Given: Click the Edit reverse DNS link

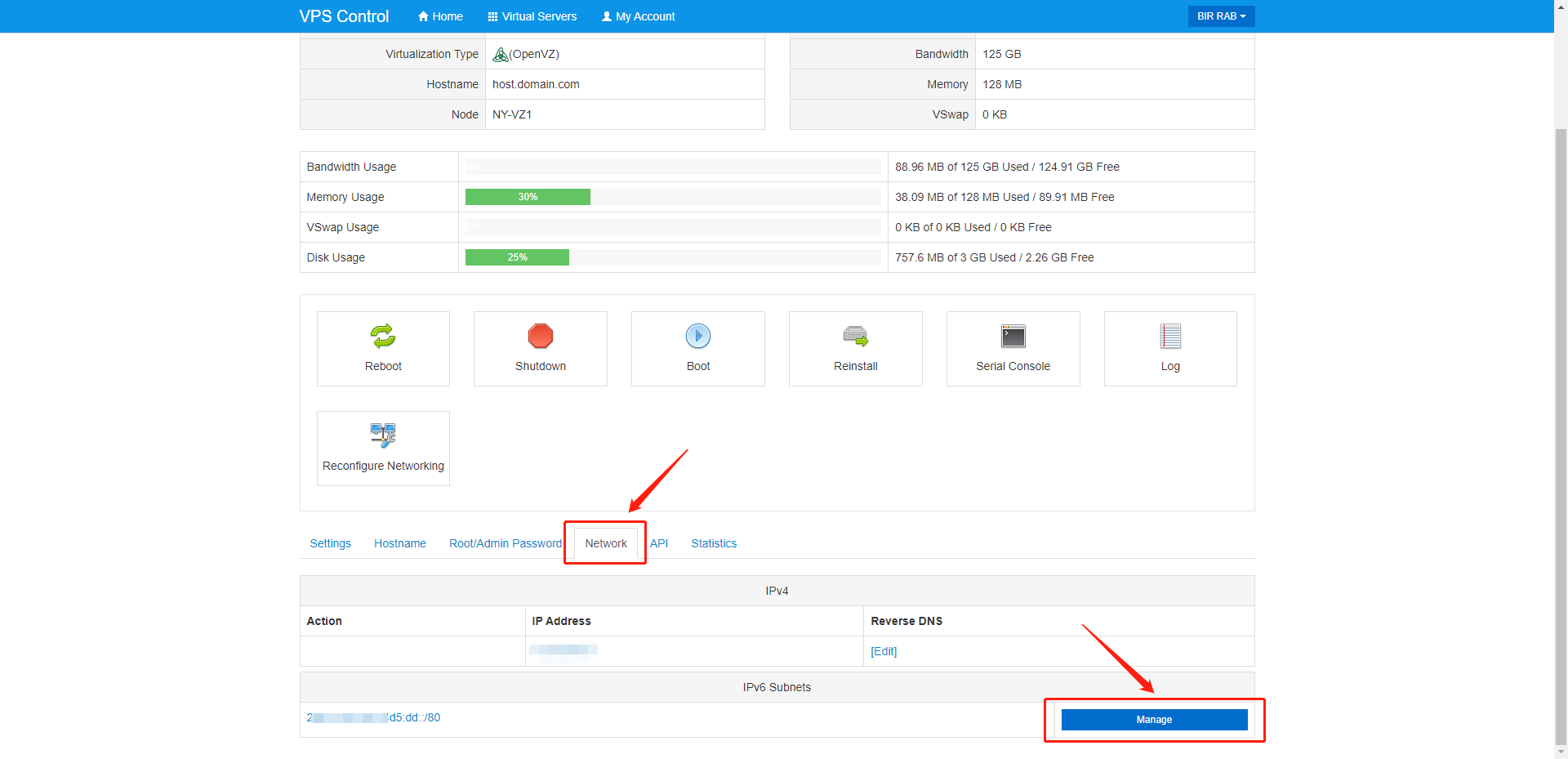Looking at the screenshot, I should point(884,651).
